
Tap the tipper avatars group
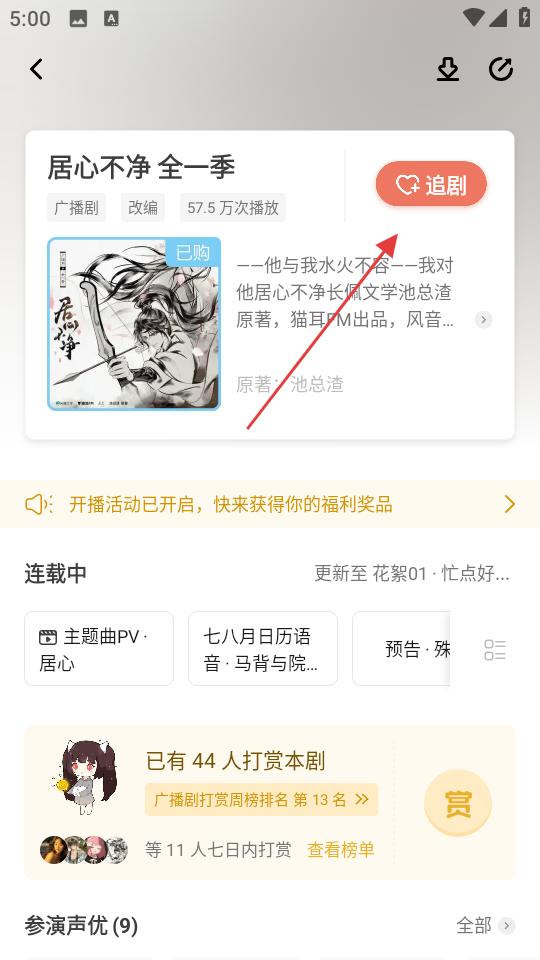click(x=84, y=850)
